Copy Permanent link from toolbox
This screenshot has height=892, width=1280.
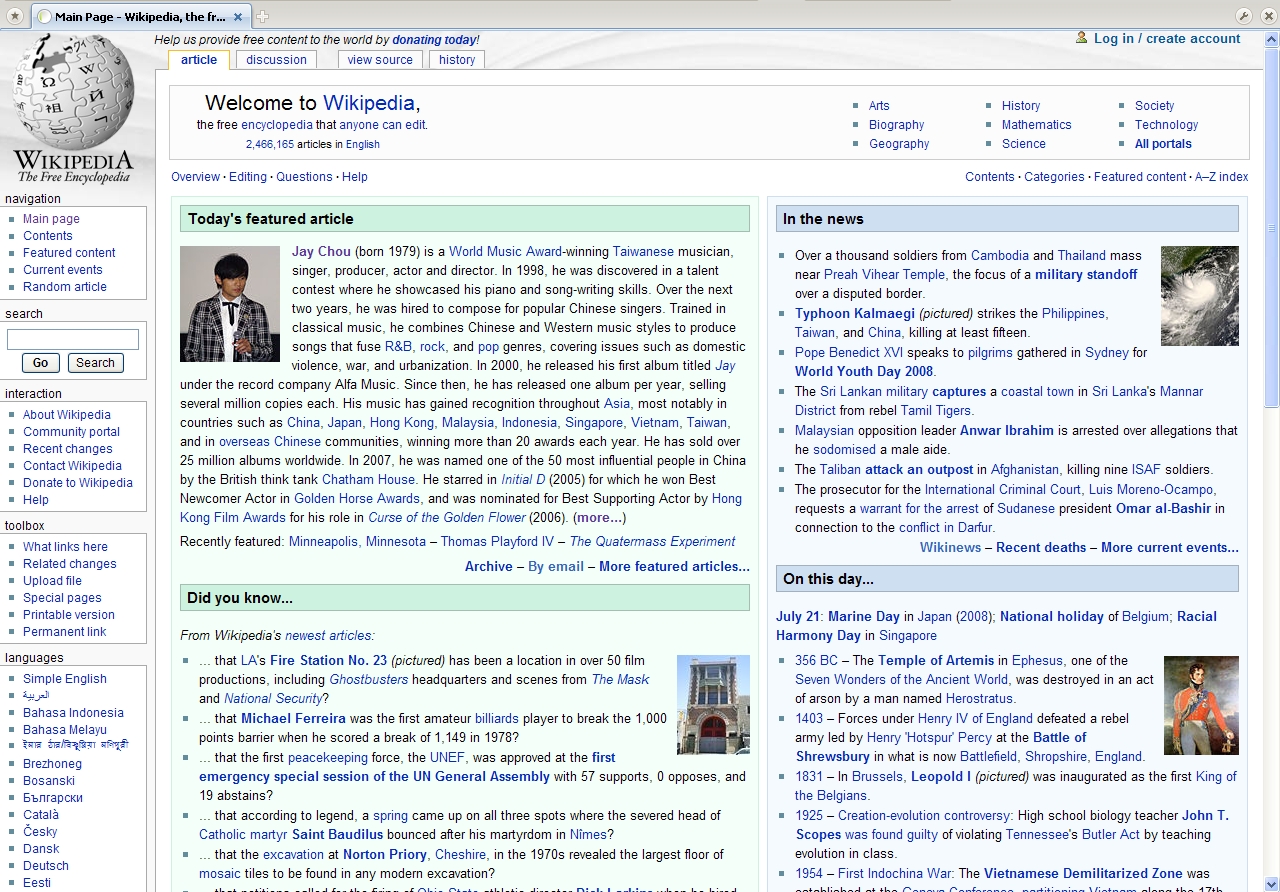(65, 632)
